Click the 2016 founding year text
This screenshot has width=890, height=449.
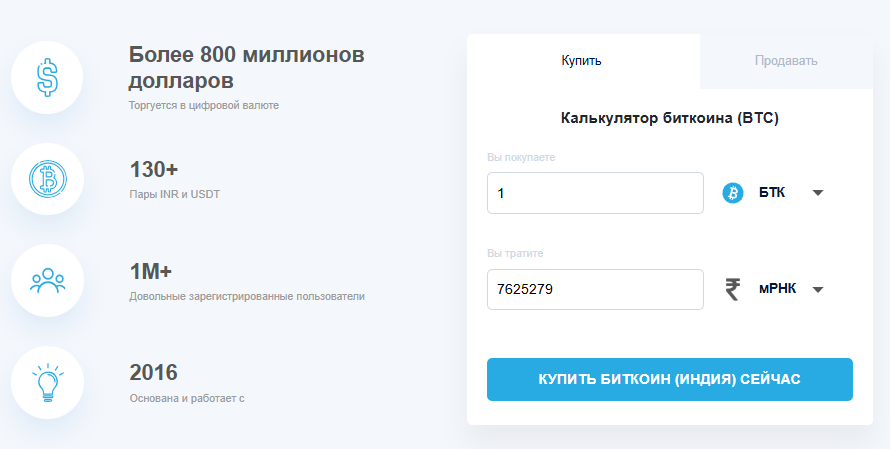click(154, 373)
